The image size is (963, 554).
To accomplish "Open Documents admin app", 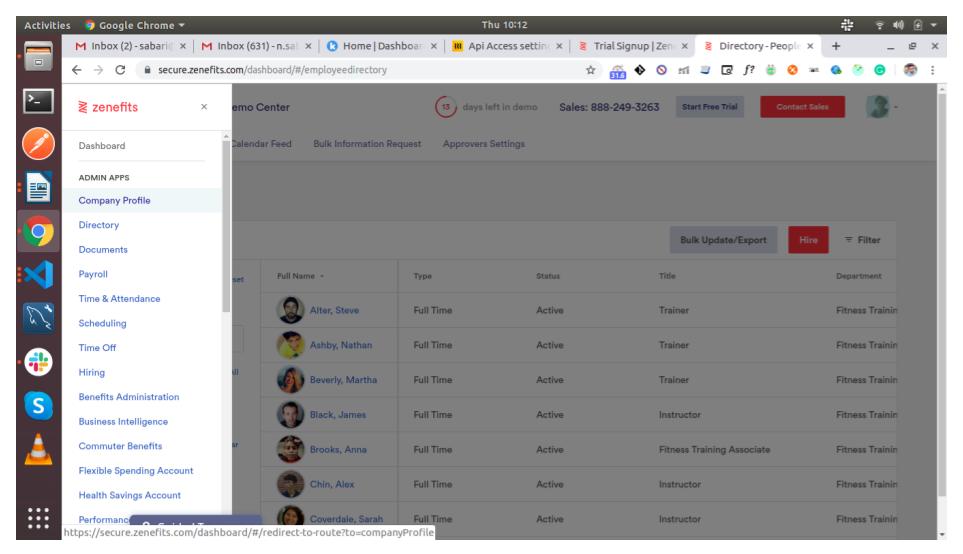I will 103,249.
